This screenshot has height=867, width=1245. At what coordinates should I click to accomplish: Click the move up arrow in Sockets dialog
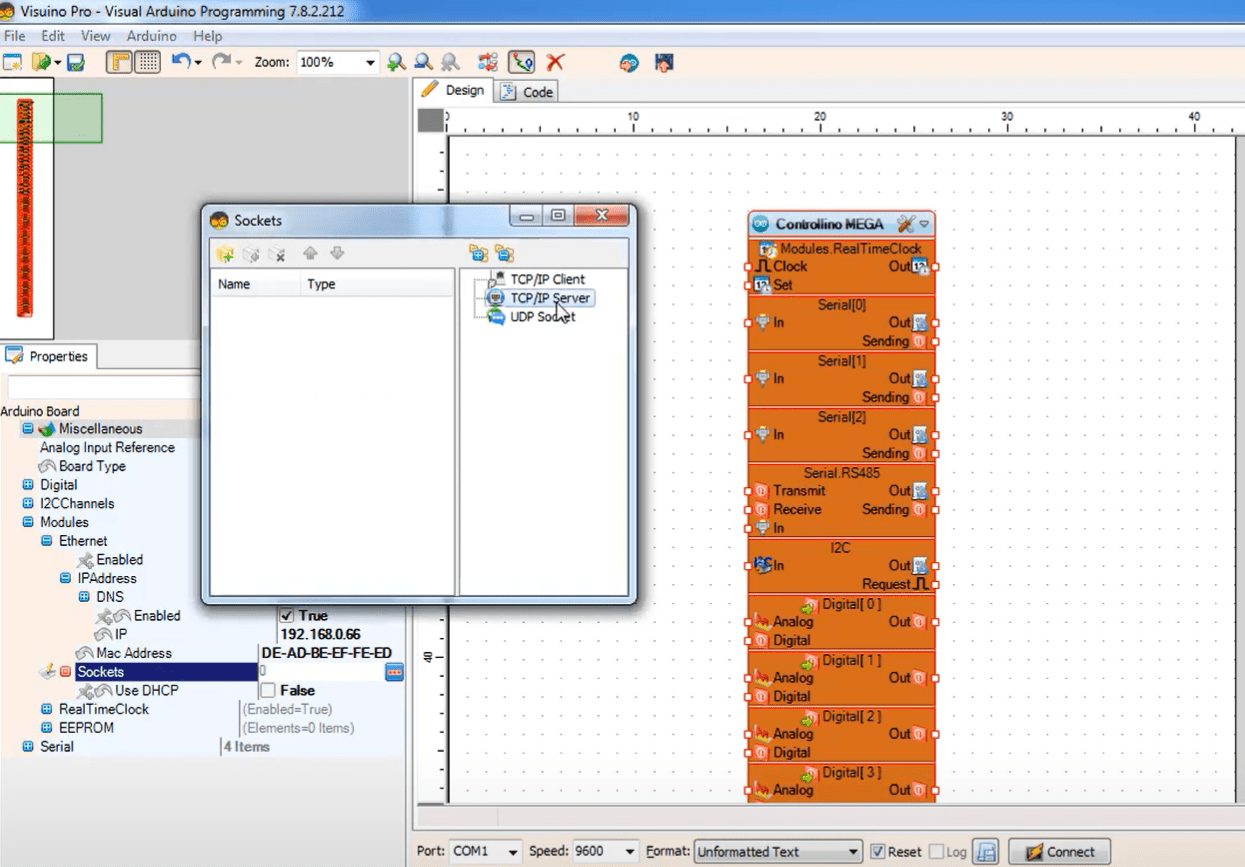point(310,254)
